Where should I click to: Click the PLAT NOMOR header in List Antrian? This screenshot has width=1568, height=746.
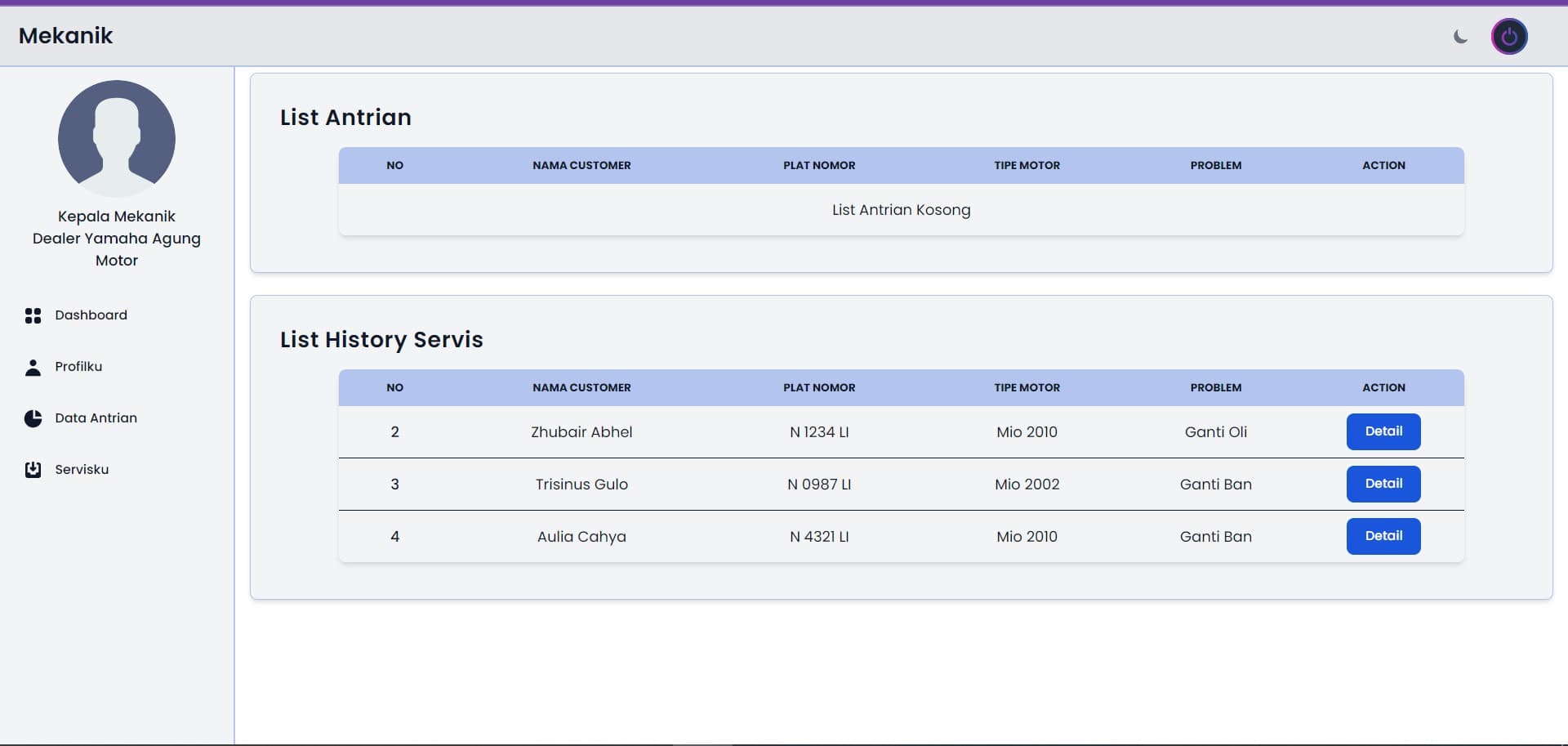819,166
